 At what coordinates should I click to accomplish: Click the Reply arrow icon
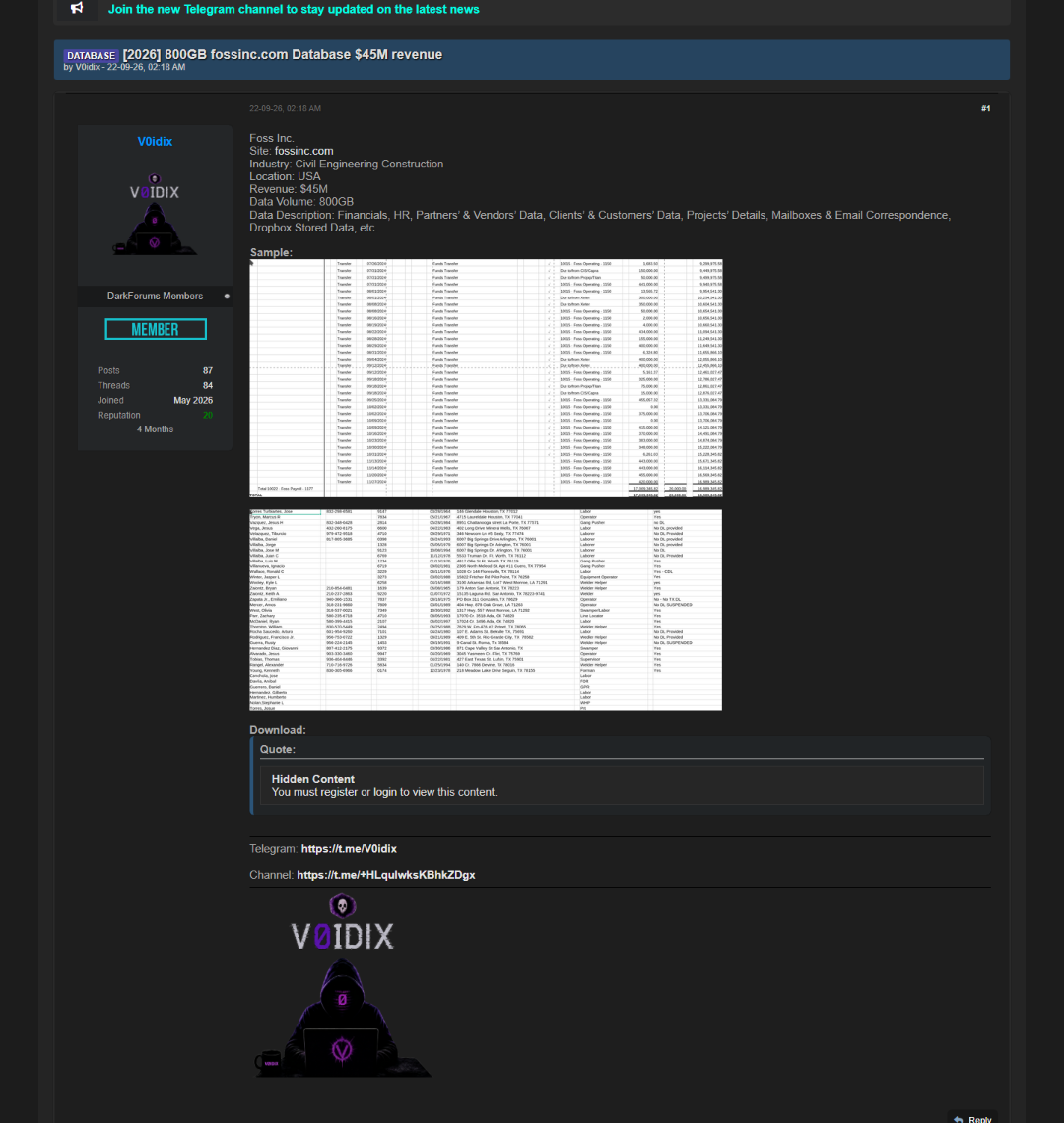point(959,1119)
